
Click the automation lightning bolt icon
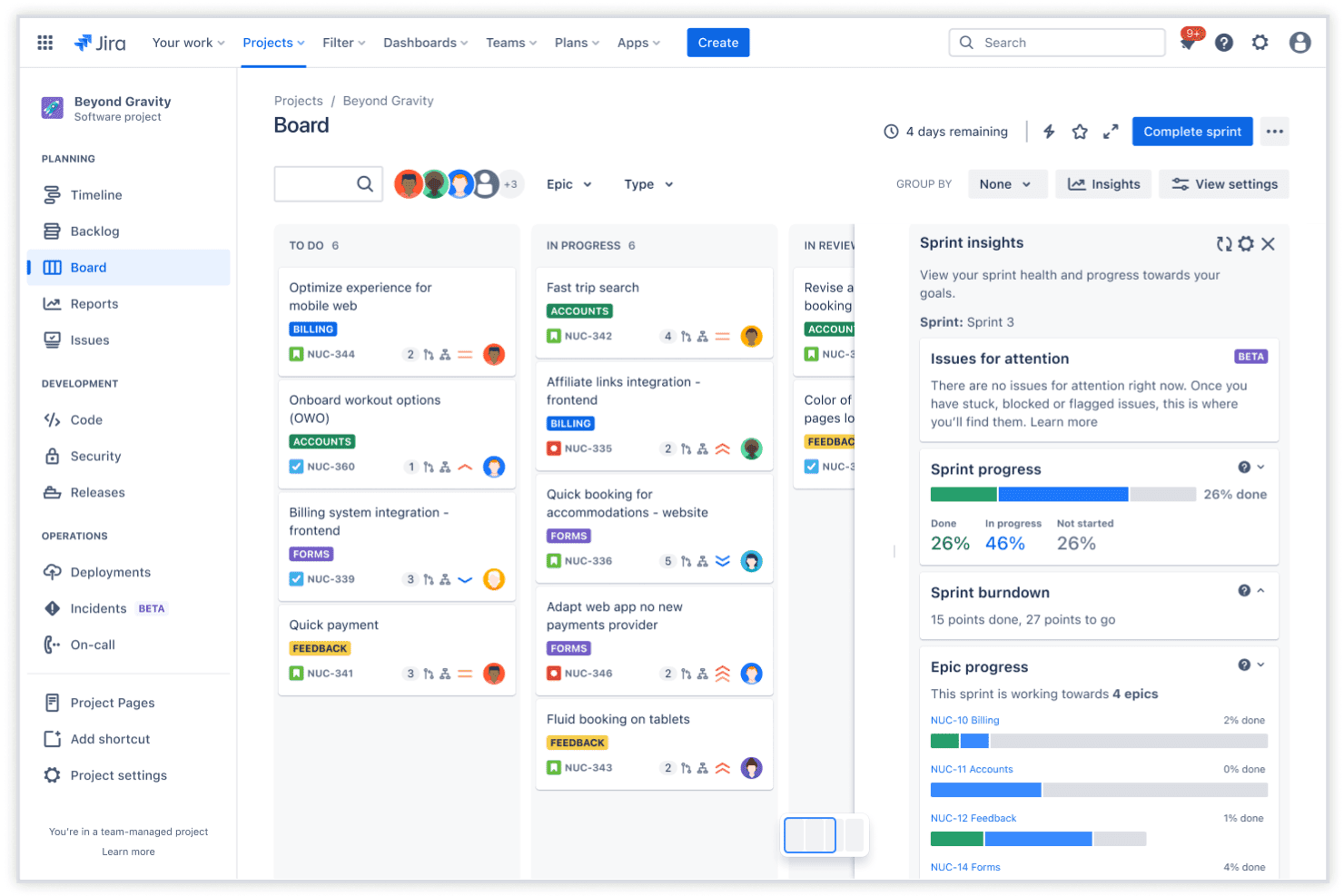click(1049, 132)
